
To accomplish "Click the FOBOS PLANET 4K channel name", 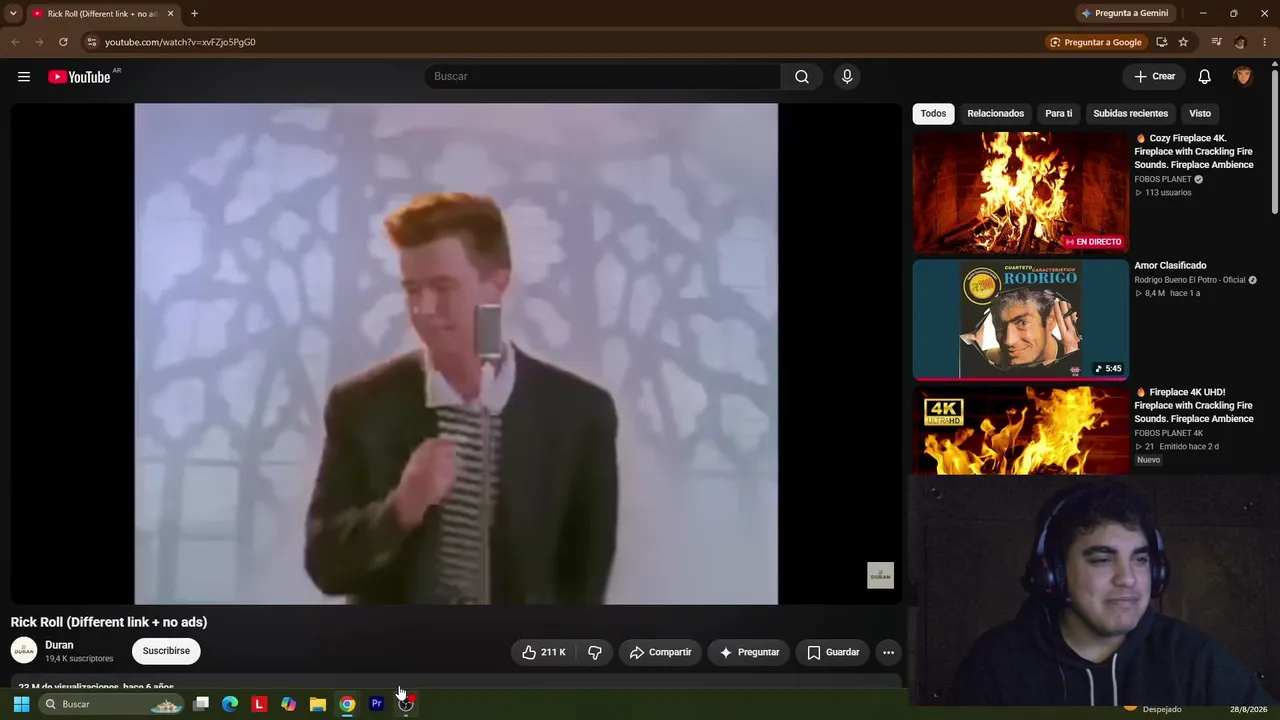I will (1168, 433).
